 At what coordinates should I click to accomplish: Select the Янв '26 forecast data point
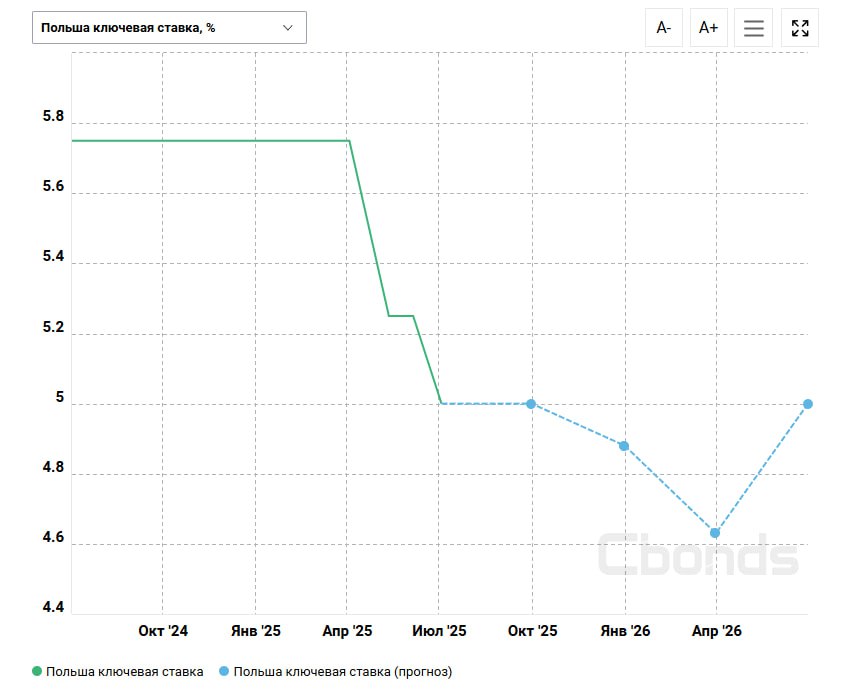click(624, 446)
